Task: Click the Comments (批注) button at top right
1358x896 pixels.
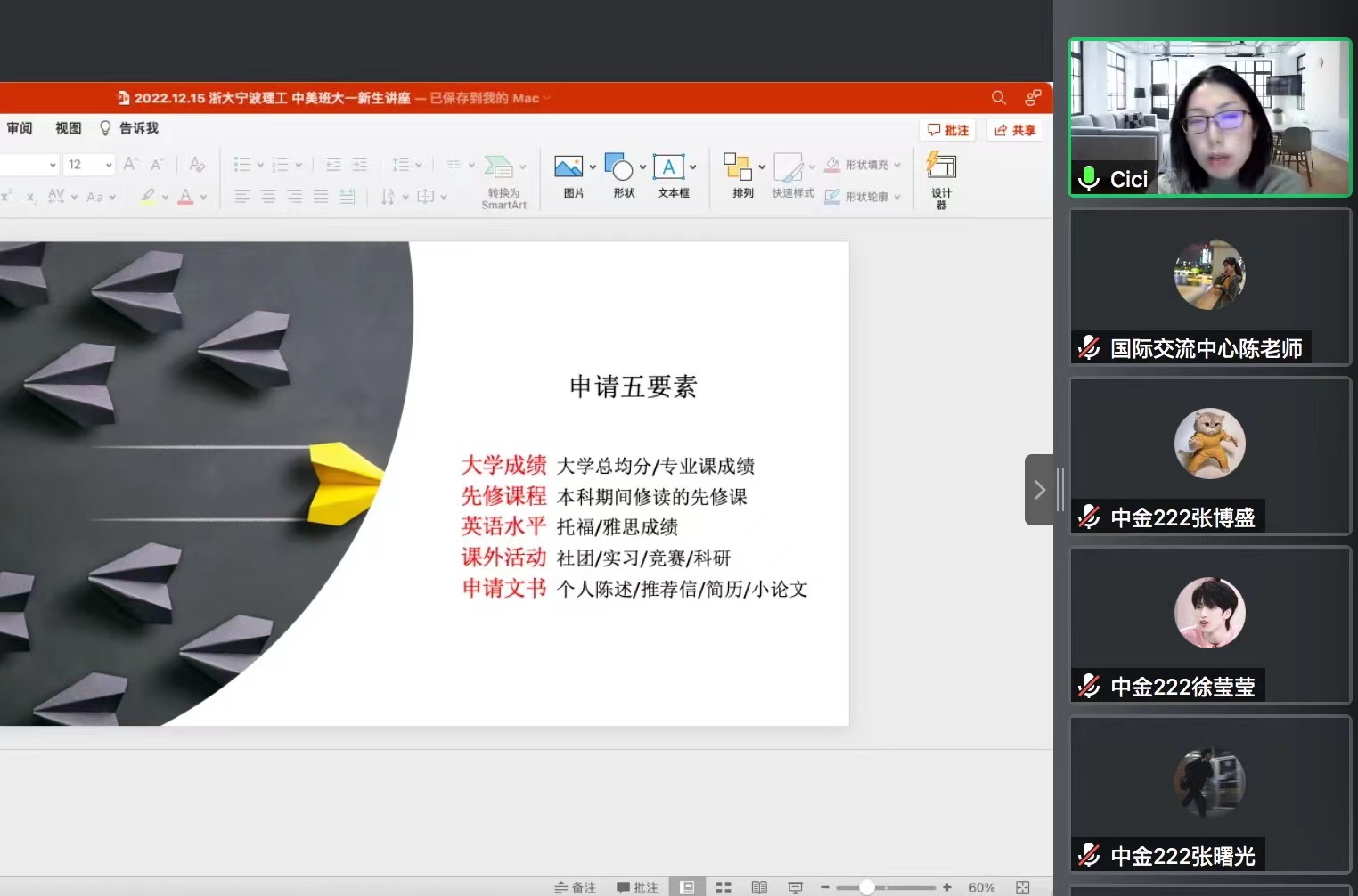Action: [948, 130]
